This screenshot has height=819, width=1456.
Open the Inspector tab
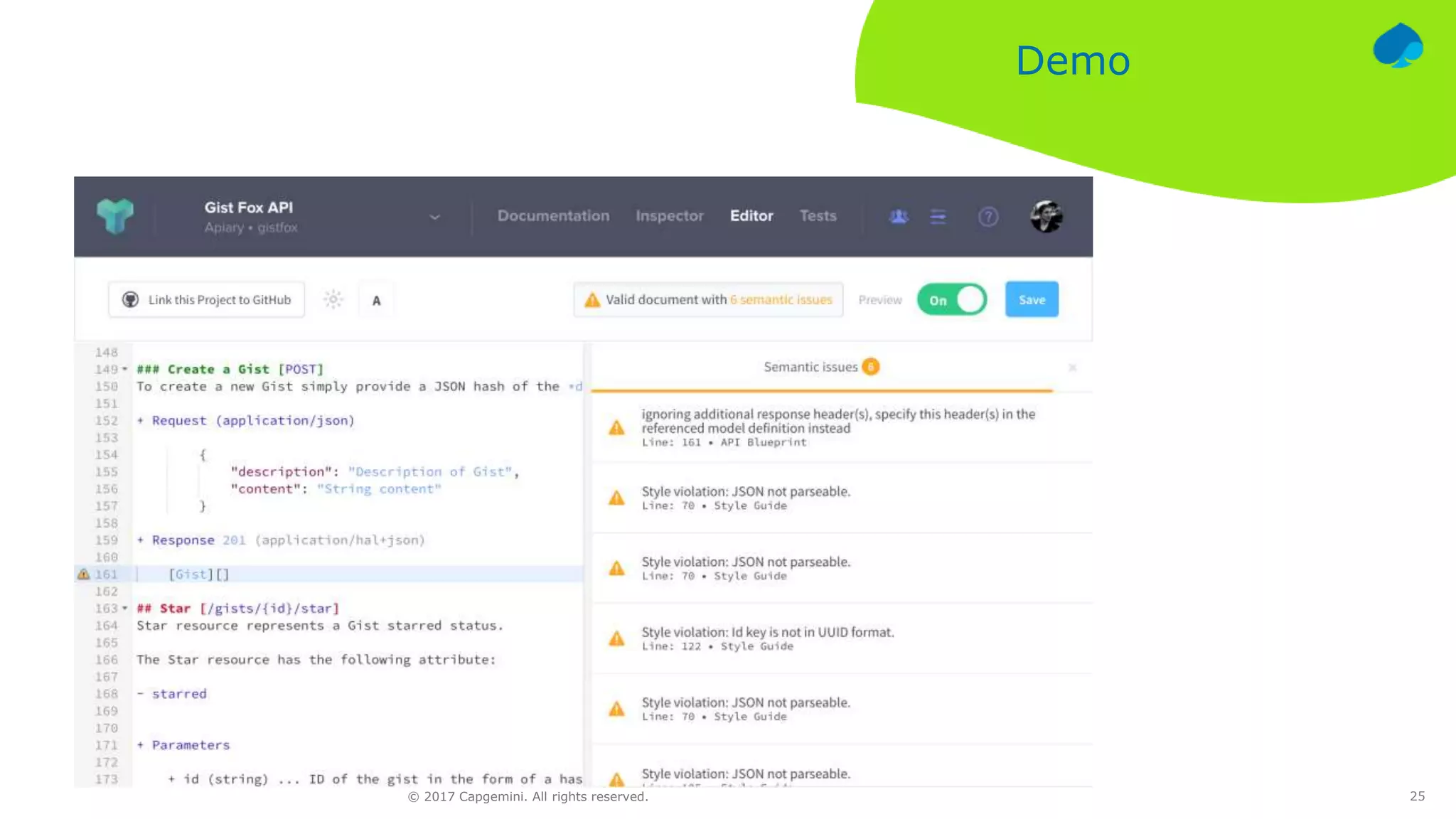[669, 215]
